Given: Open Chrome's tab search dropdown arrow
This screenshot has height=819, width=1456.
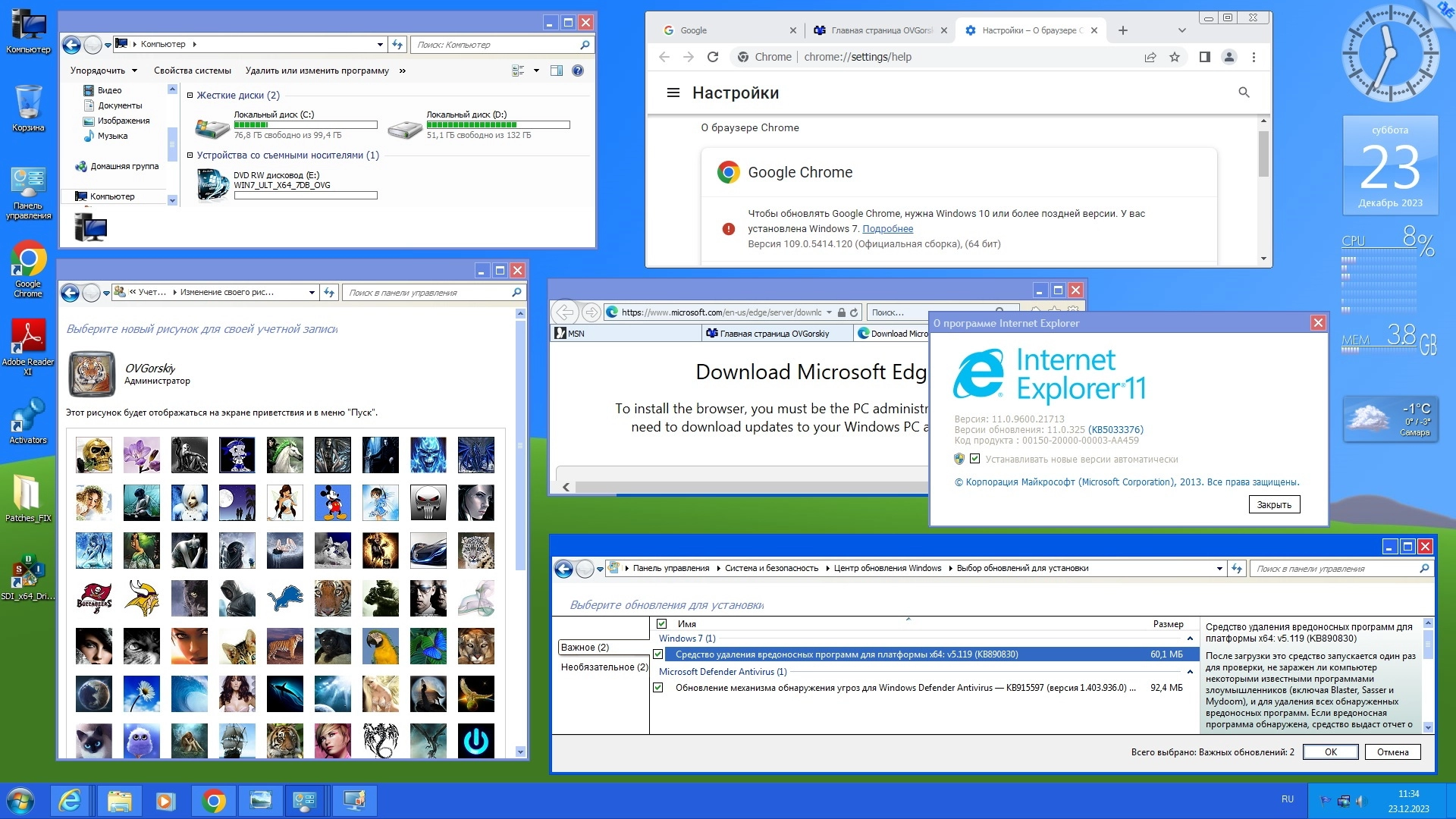Looking at the screenshot, I should coord(1181,30).
